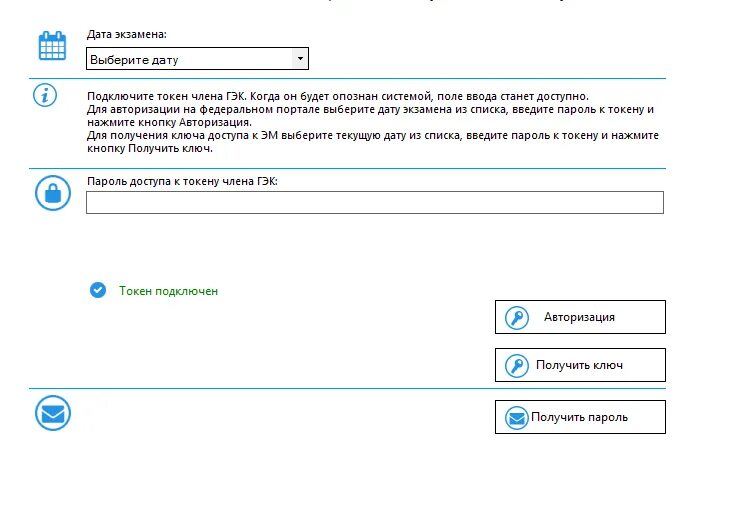
Task: Click the 'Получить пароль' button
Action: click(580, 417)
